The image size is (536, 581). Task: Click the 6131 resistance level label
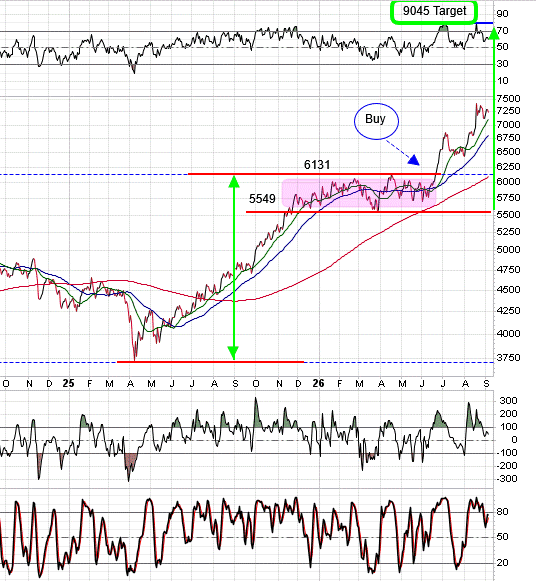click(317, 165)
